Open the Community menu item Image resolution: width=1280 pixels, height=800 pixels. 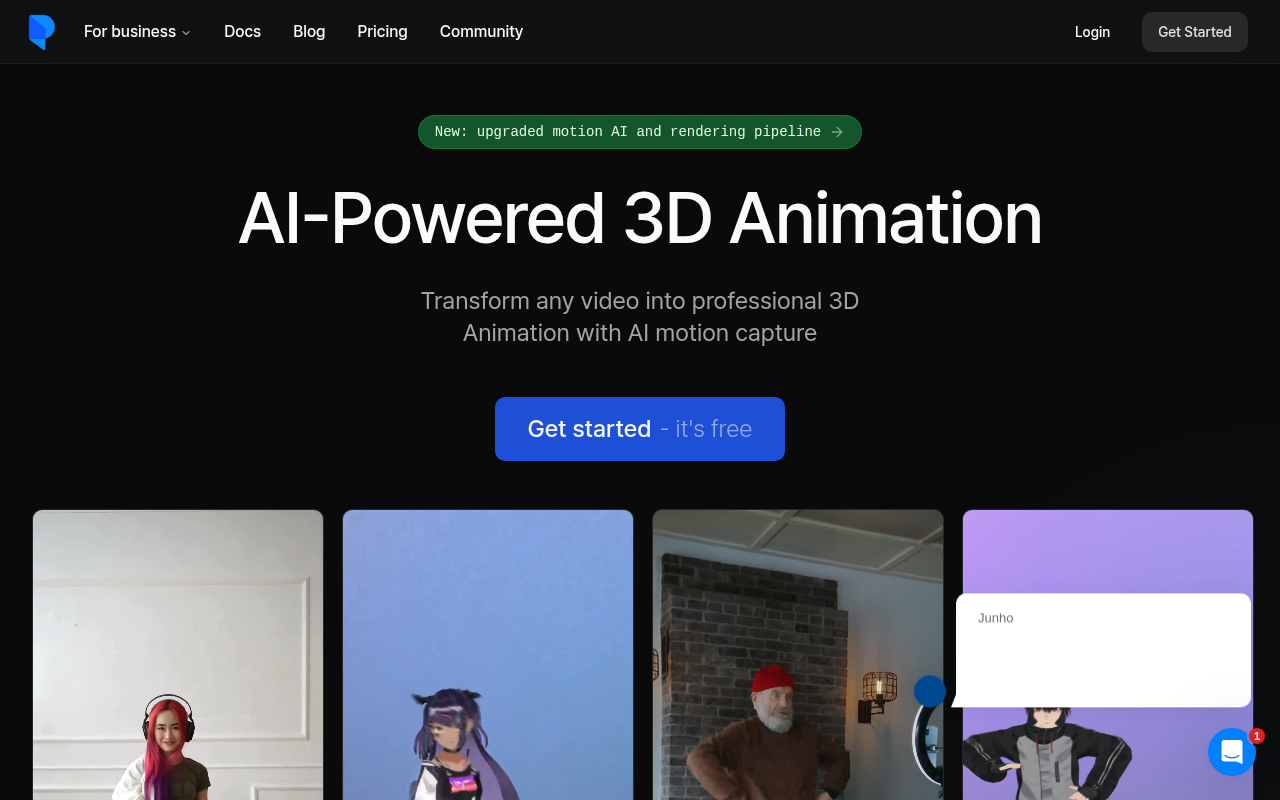(x=481, y=31)
